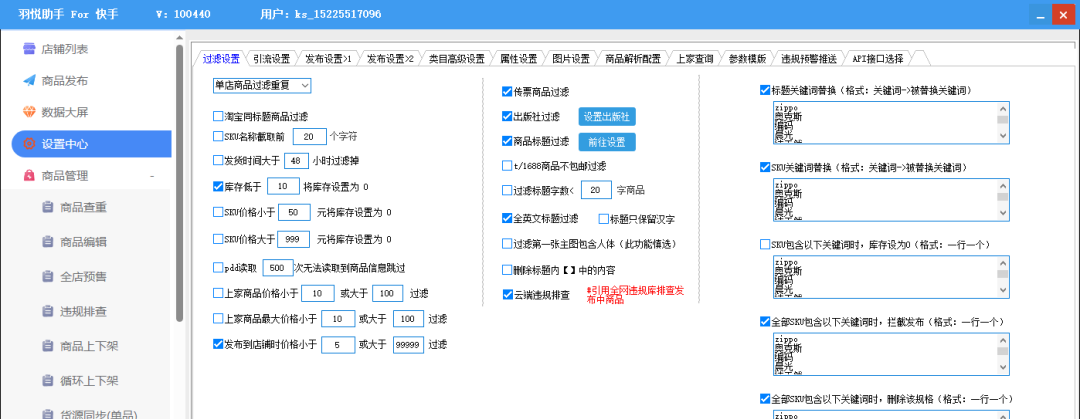The height and width of the screenshot is (419, 1080).
Task: Open 违规预警推送 tab
Action: [808, 59]
